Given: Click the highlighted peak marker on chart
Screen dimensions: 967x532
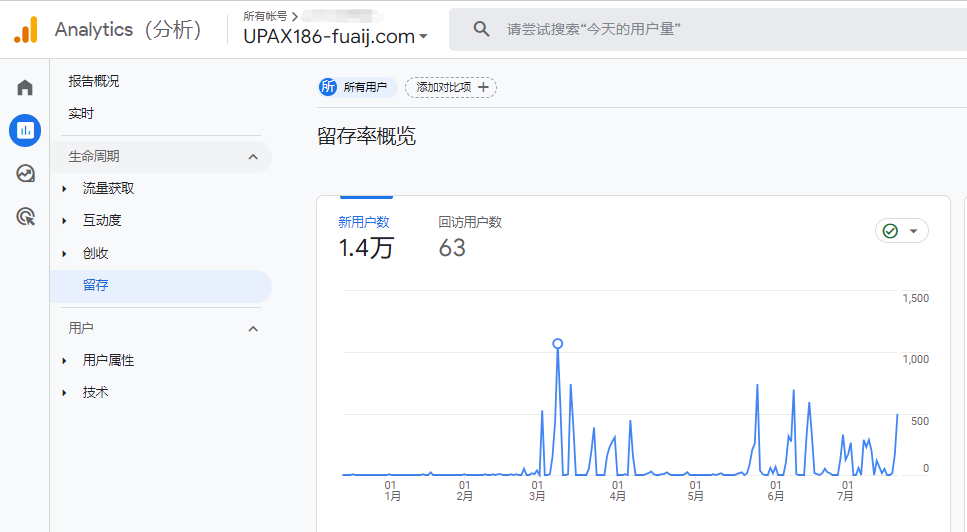Looking at the screenshot, I should coord(557,343).
